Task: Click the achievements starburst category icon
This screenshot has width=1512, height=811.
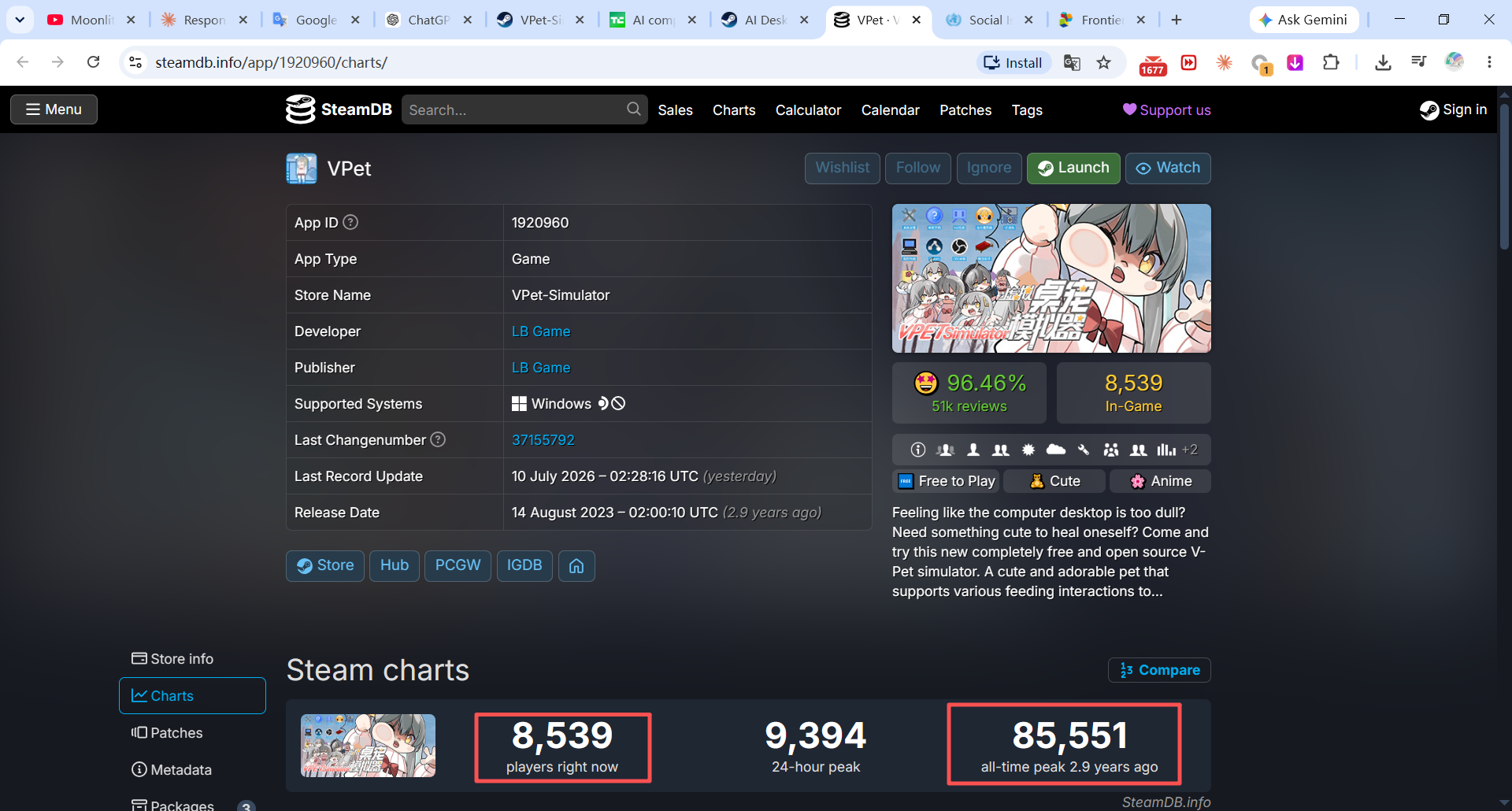Action: tap(1028, 450)
